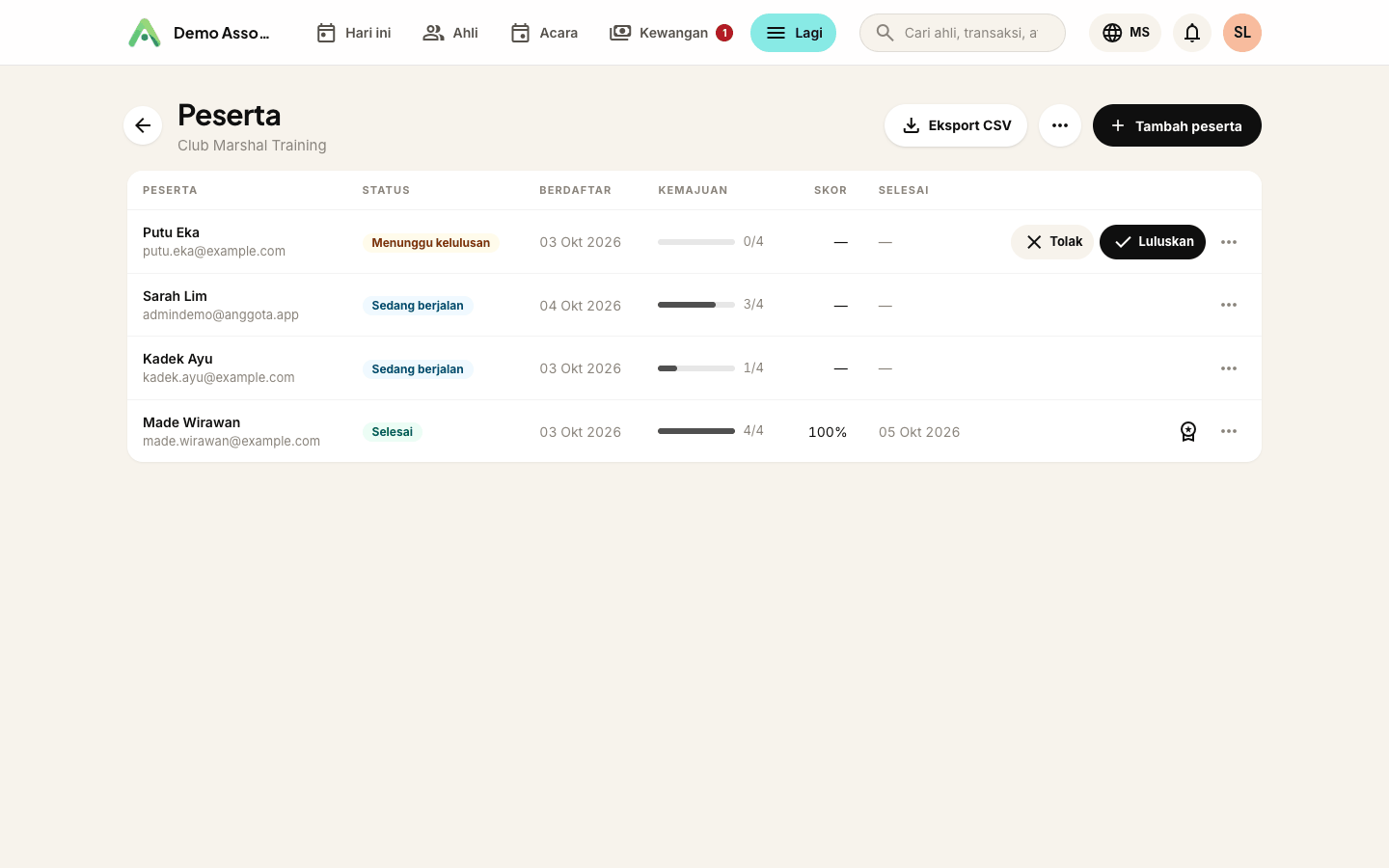The width and height of the screenshot is (1389, 868).
Task: Open the Ahli section
Action: [x=450, y=33]
